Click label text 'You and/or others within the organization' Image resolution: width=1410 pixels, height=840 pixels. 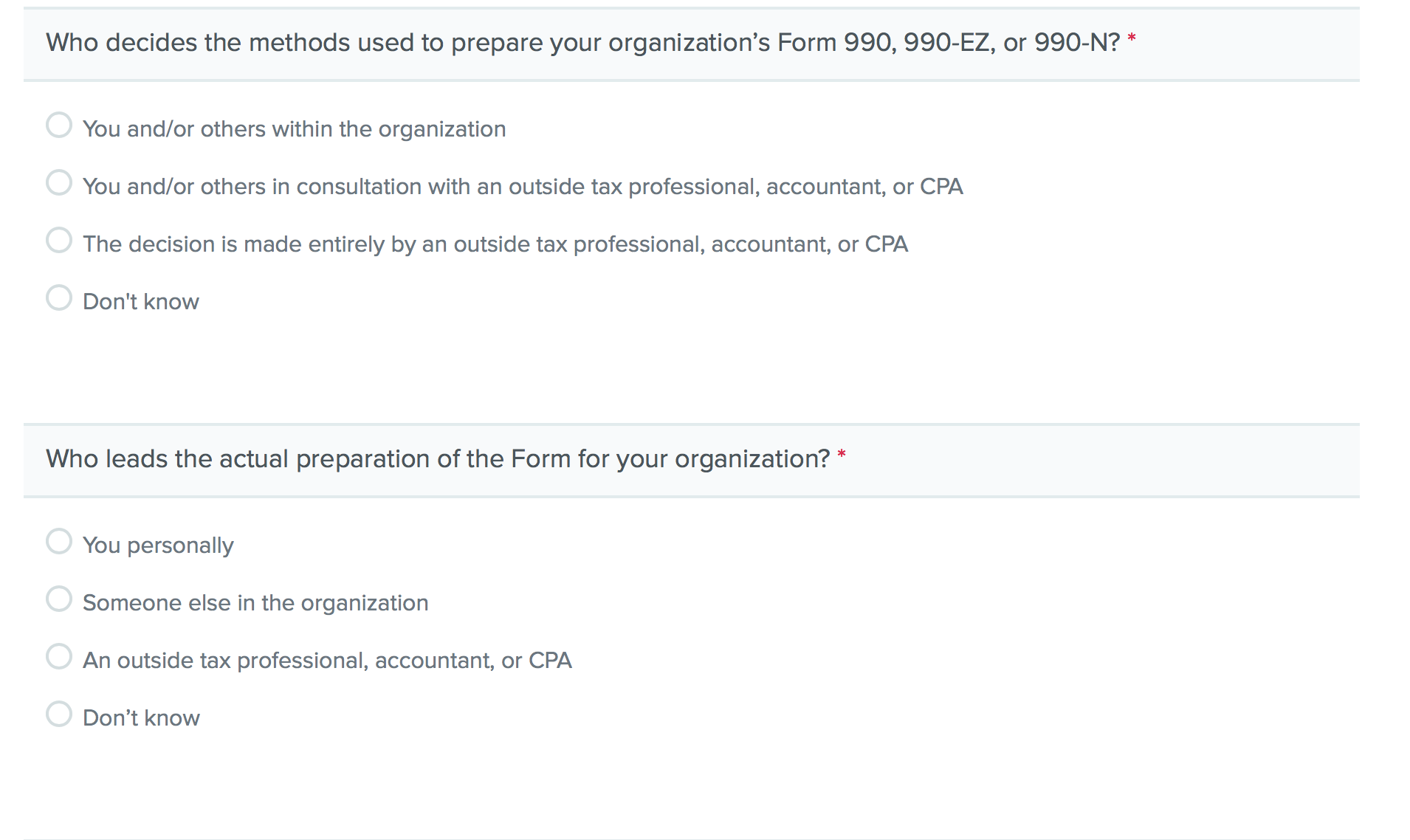point(294,129)
